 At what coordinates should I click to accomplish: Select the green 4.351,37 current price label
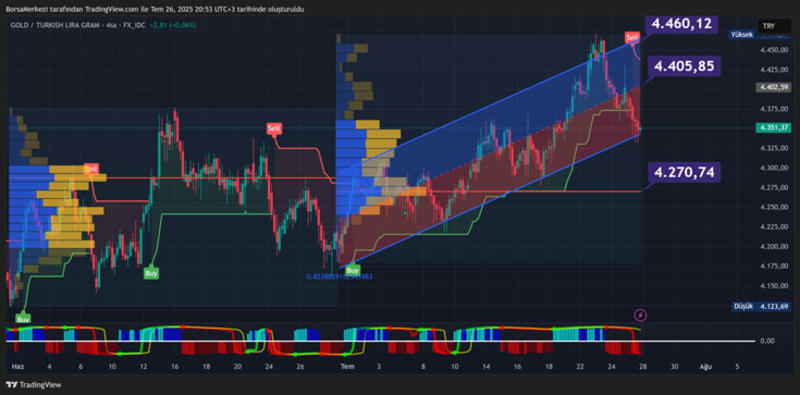pos(773,128)
